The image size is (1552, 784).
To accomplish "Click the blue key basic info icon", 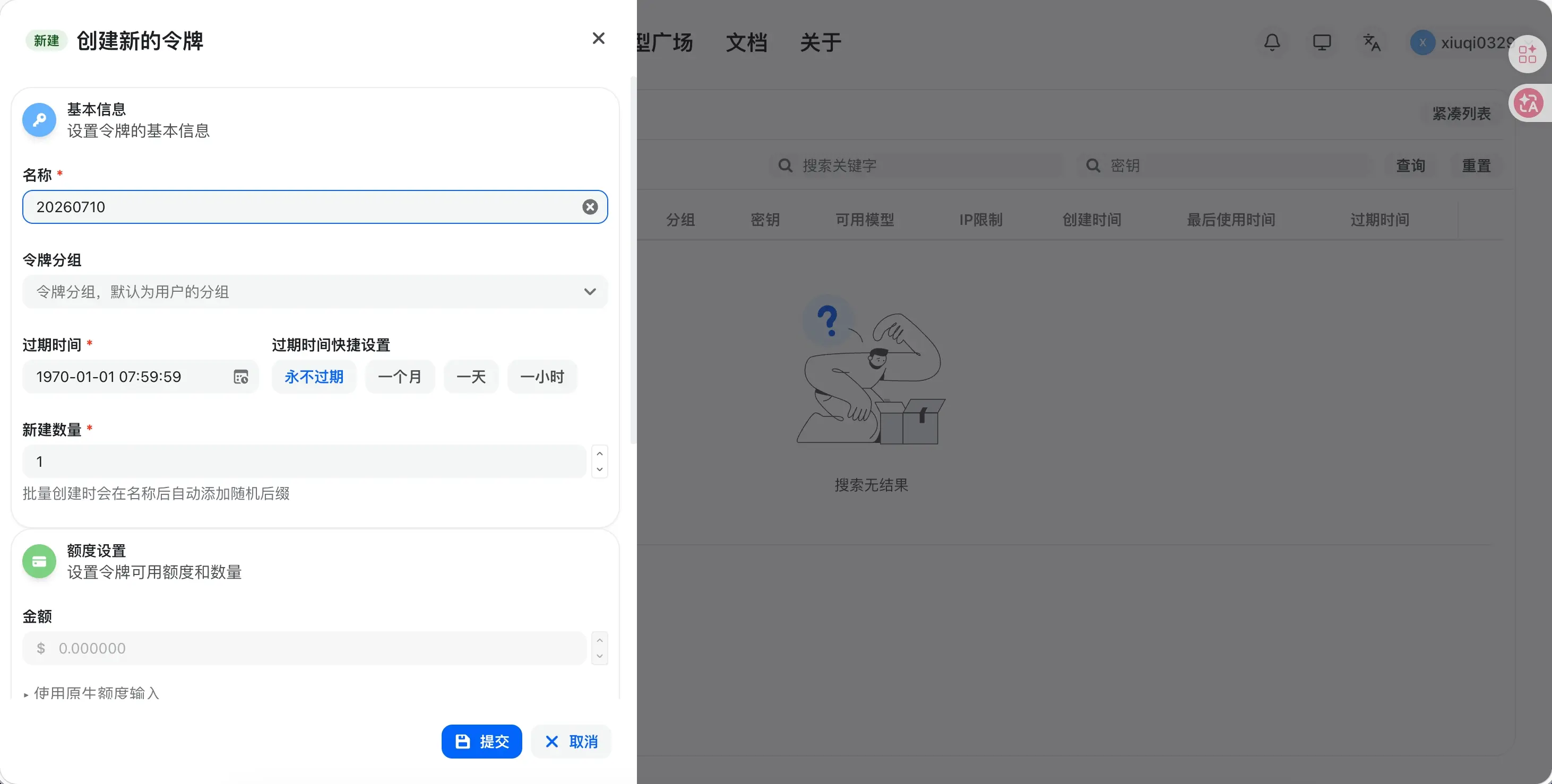I will [39, 120].
